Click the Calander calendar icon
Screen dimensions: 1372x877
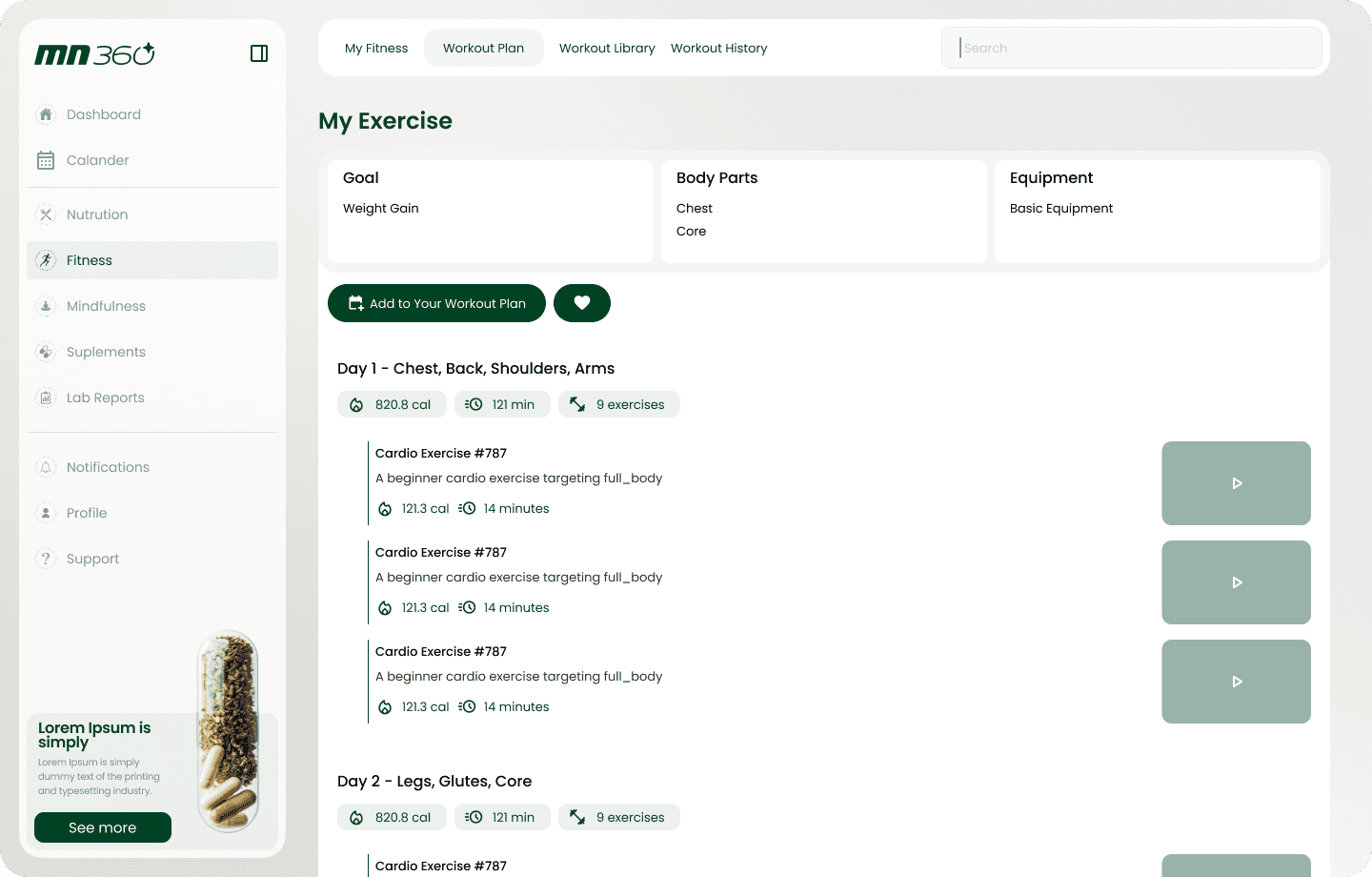coord(46,160)
